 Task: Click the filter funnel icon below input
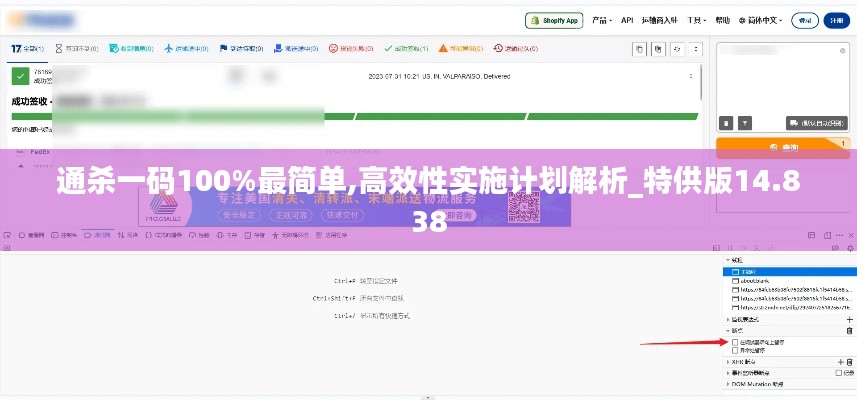tap(744, 123)
